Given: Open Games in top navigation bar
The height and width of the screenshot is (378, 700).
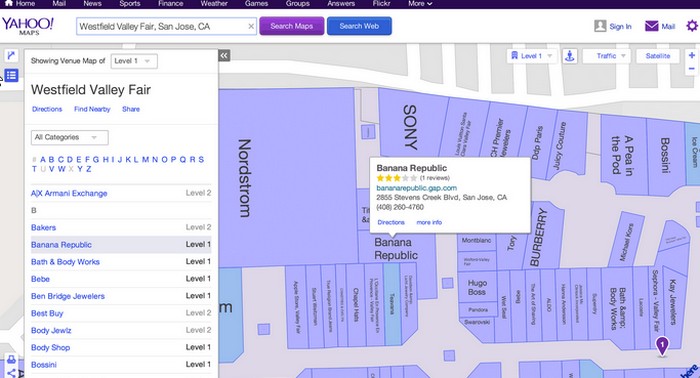Looking at the screenshot, I should [256, 3].
